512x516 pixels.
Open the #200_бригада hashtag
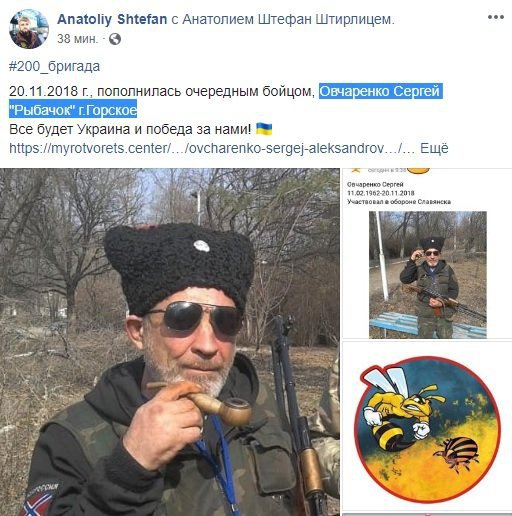[x=55, y=66]
